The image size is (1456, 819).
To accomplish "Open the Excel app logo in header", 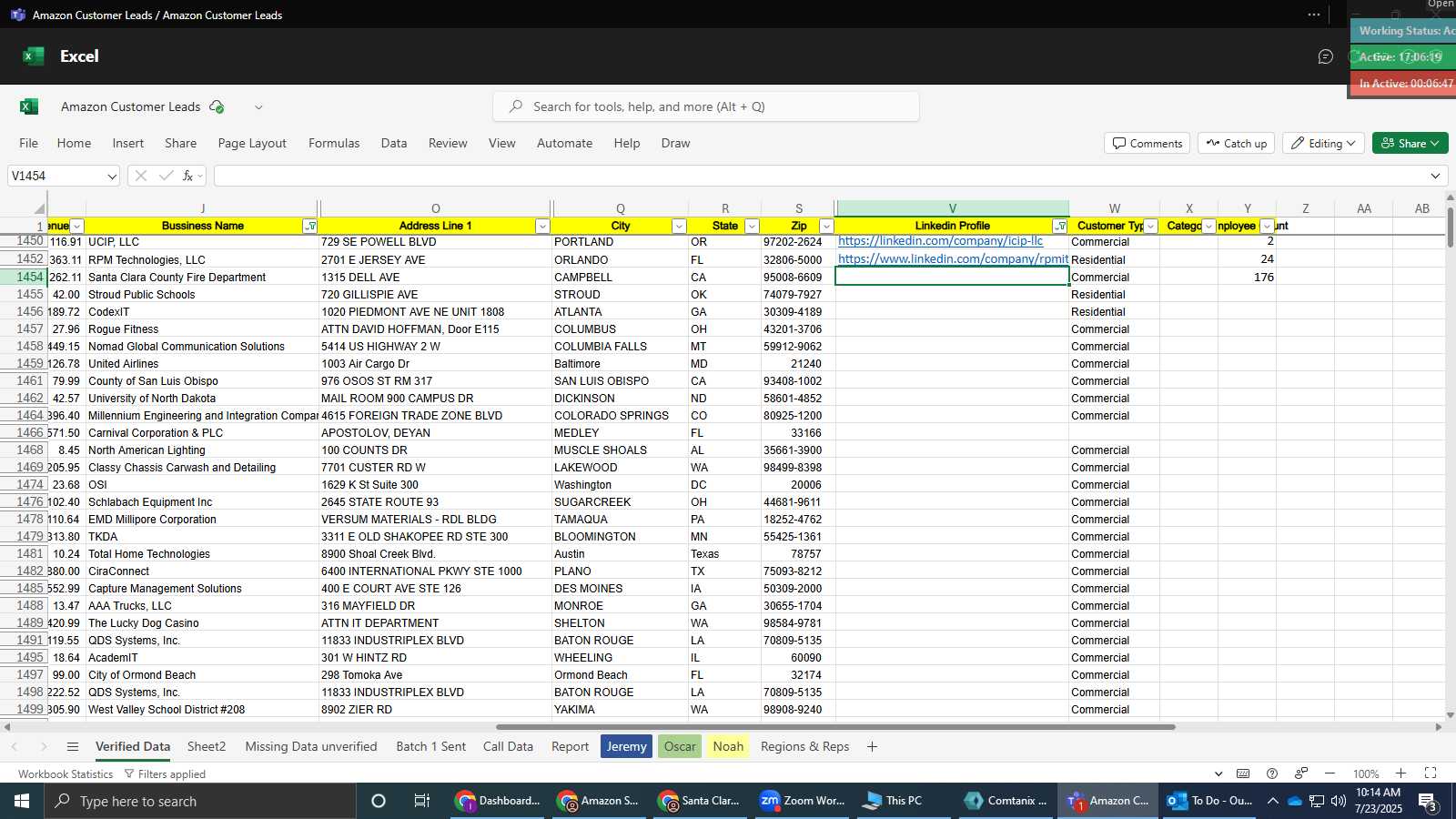I will coord(34,56).
